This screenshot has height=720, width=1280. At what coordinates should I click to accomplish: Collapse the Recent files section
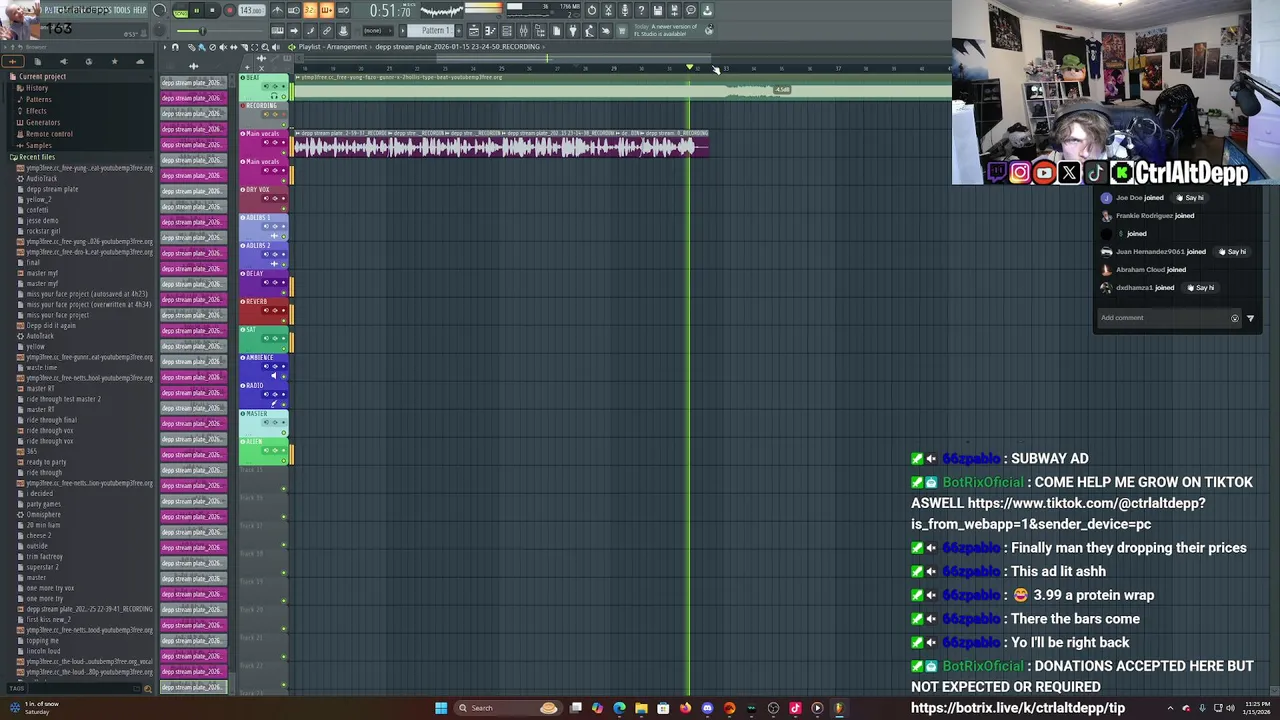36,157
